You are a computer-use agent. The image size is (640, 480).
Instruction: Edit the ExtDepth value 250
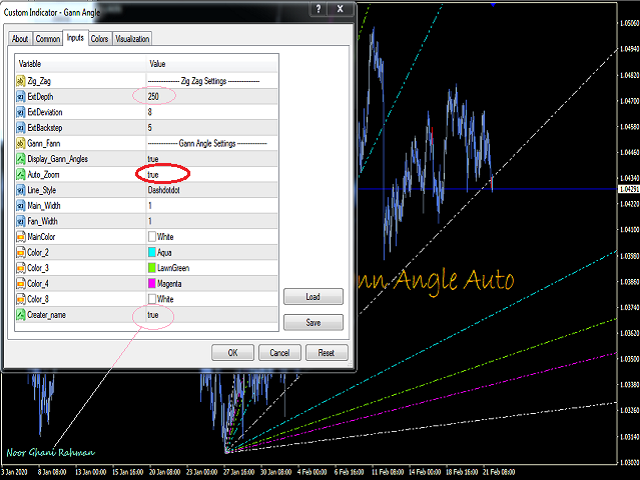[153, 96]
